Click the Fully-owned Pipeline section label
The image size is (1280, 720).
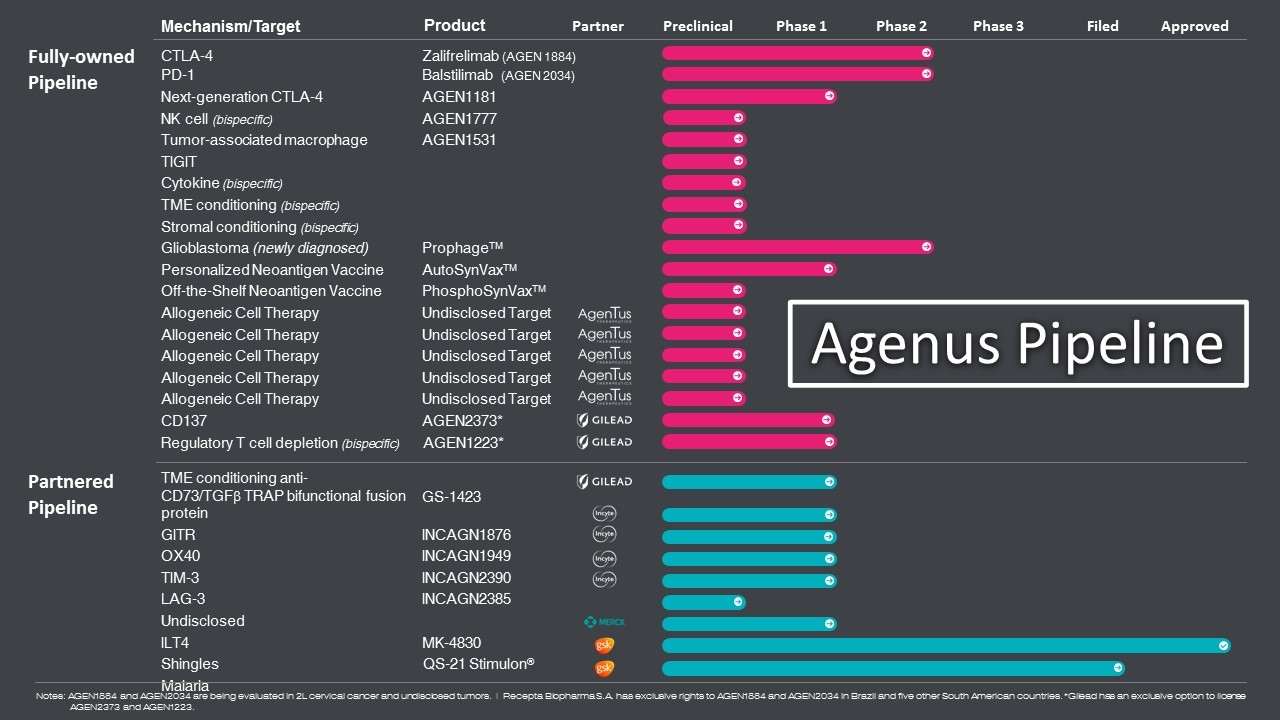[x=81, y=70]
